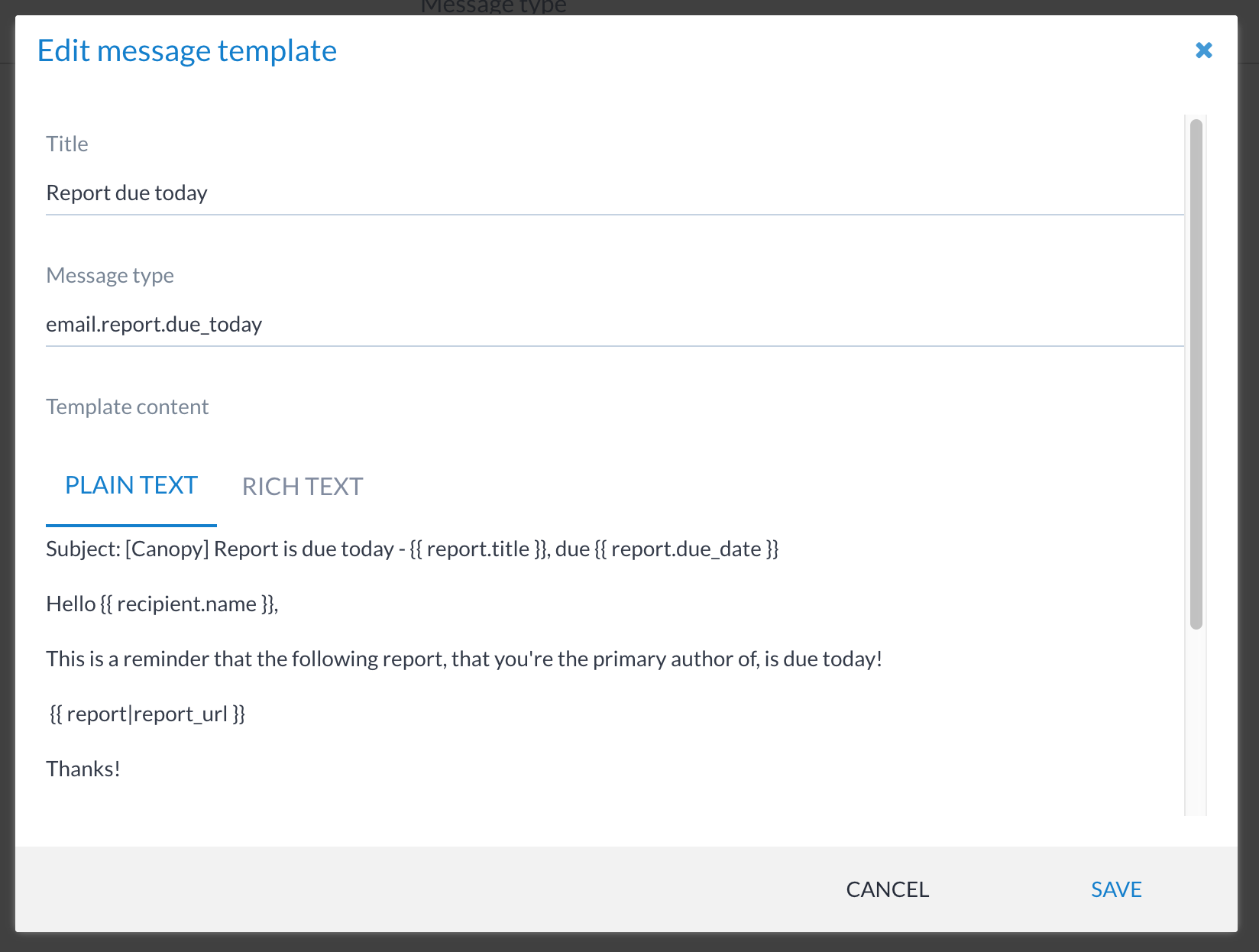Click the "{{ report.due_date }}" placeholder
Image resolution: width=1259 pixels, height=952 pixels.
pyautogui.click(x=687, y=549)
